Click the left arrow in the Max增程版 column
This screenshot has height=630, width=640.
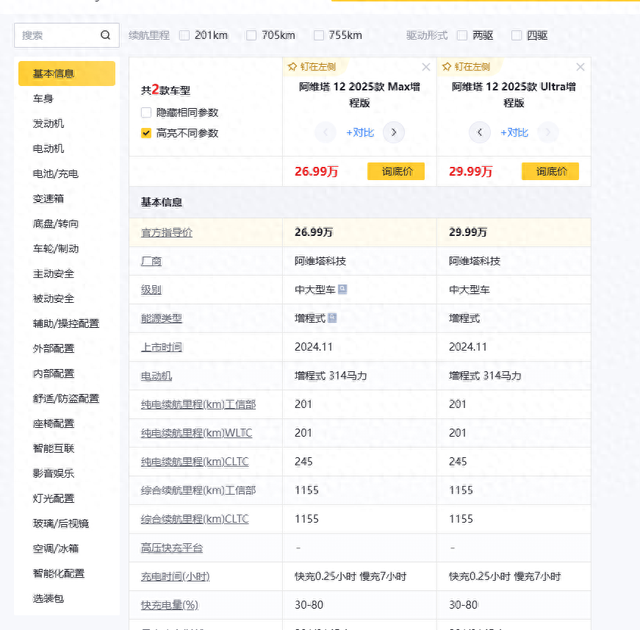click(x=325, y=132)
